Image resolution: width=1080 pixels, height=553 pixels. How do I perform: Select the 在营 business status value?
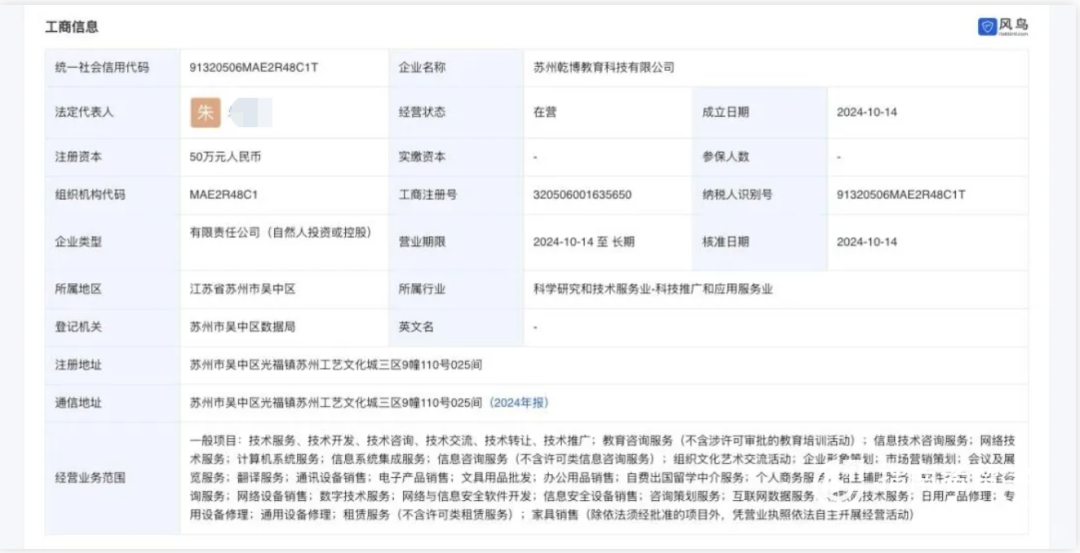[x=545, y=112]
